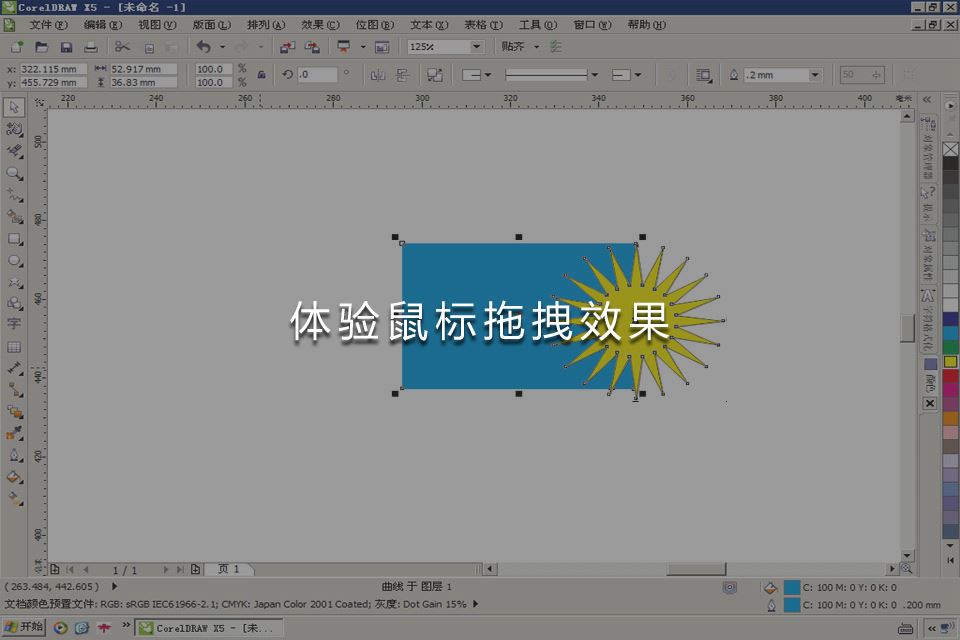The height and width of the screenshot is (640, 960).
Task: Select the Rectangle tool
Action: (x=14, y=239)
